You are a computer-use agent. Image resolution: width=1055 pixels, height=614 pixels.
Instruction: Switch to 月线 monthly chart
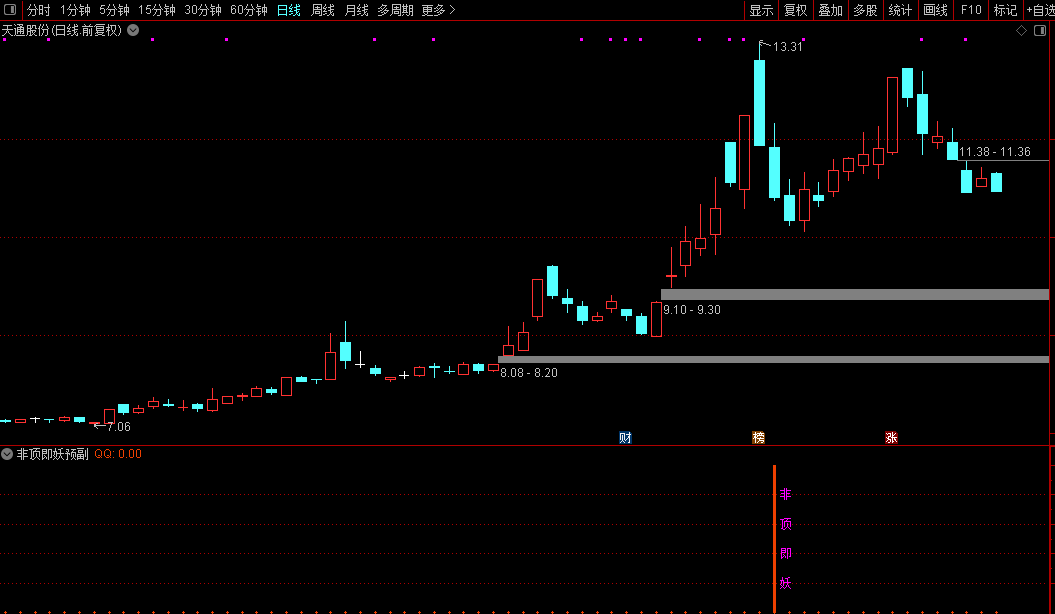tap(357, 10)
